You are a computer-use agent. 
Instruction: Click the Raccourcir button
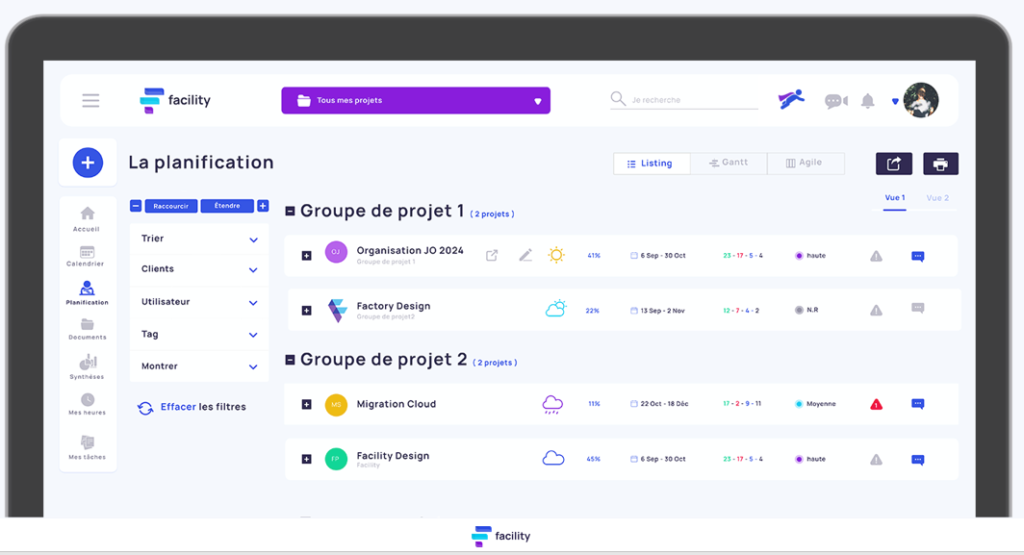[x=171, y=206]
